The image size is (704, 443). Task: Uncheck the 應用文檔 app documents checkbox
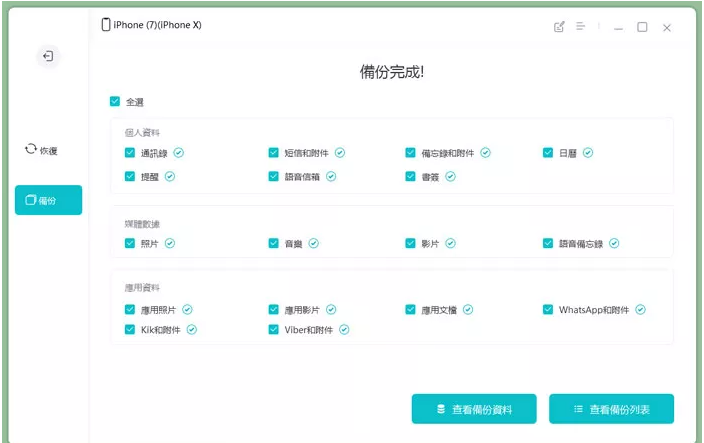click(410, 310)
